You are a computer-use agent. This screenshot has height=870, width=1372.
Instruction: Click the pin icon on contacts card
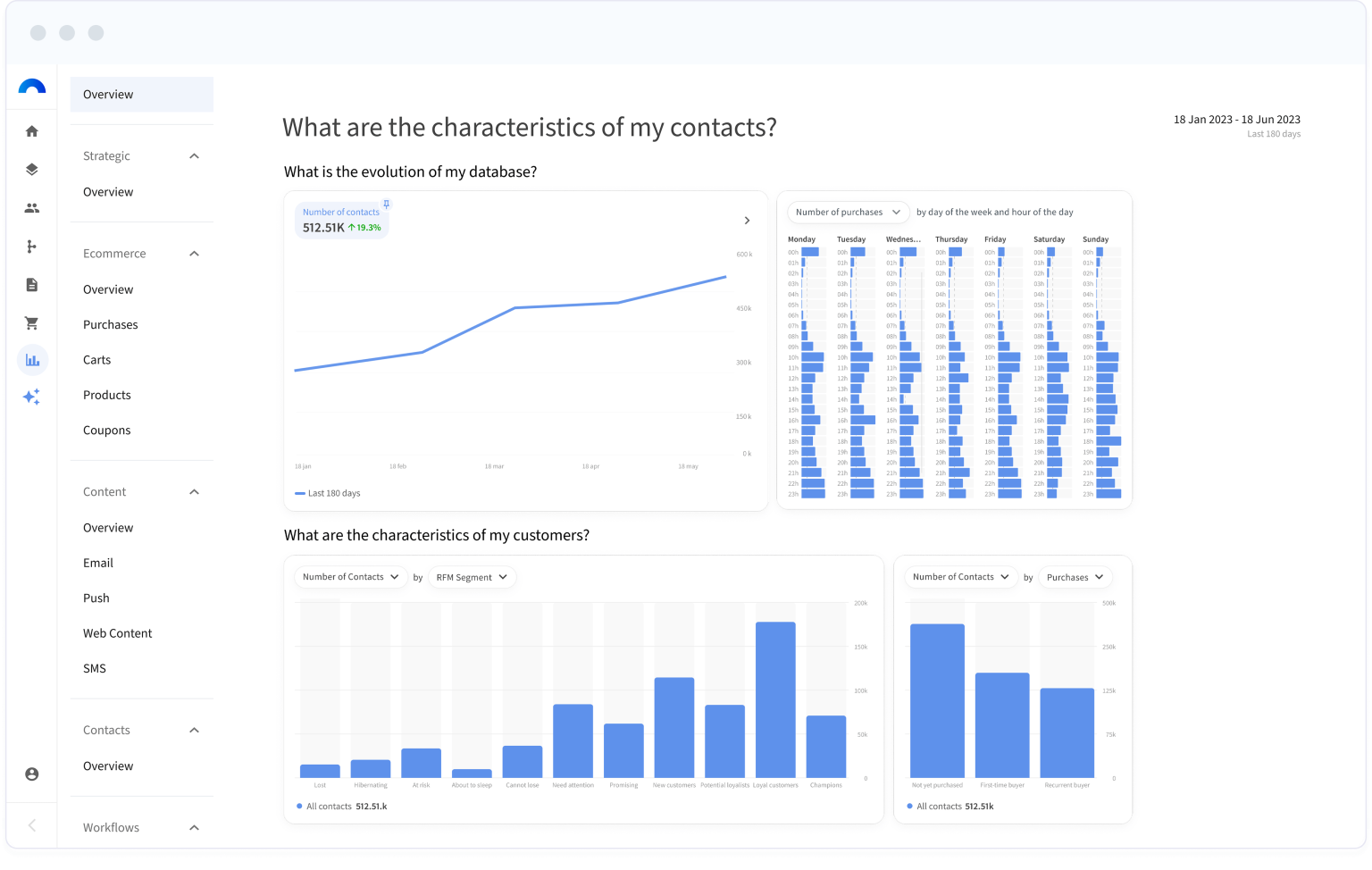click(386, 205)
